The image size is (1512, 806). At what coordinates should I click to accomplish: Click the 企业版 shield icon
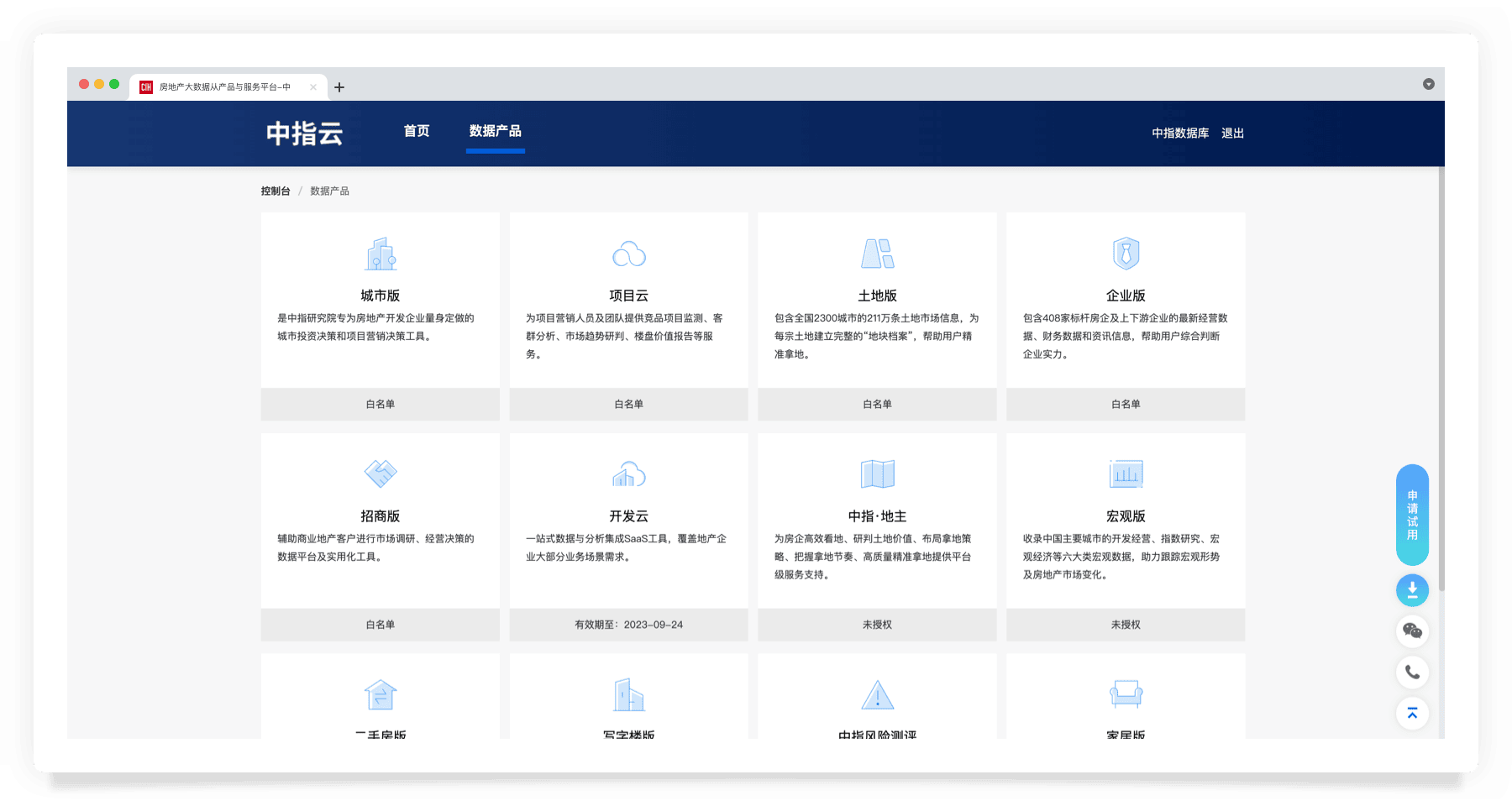[1126, 254]
